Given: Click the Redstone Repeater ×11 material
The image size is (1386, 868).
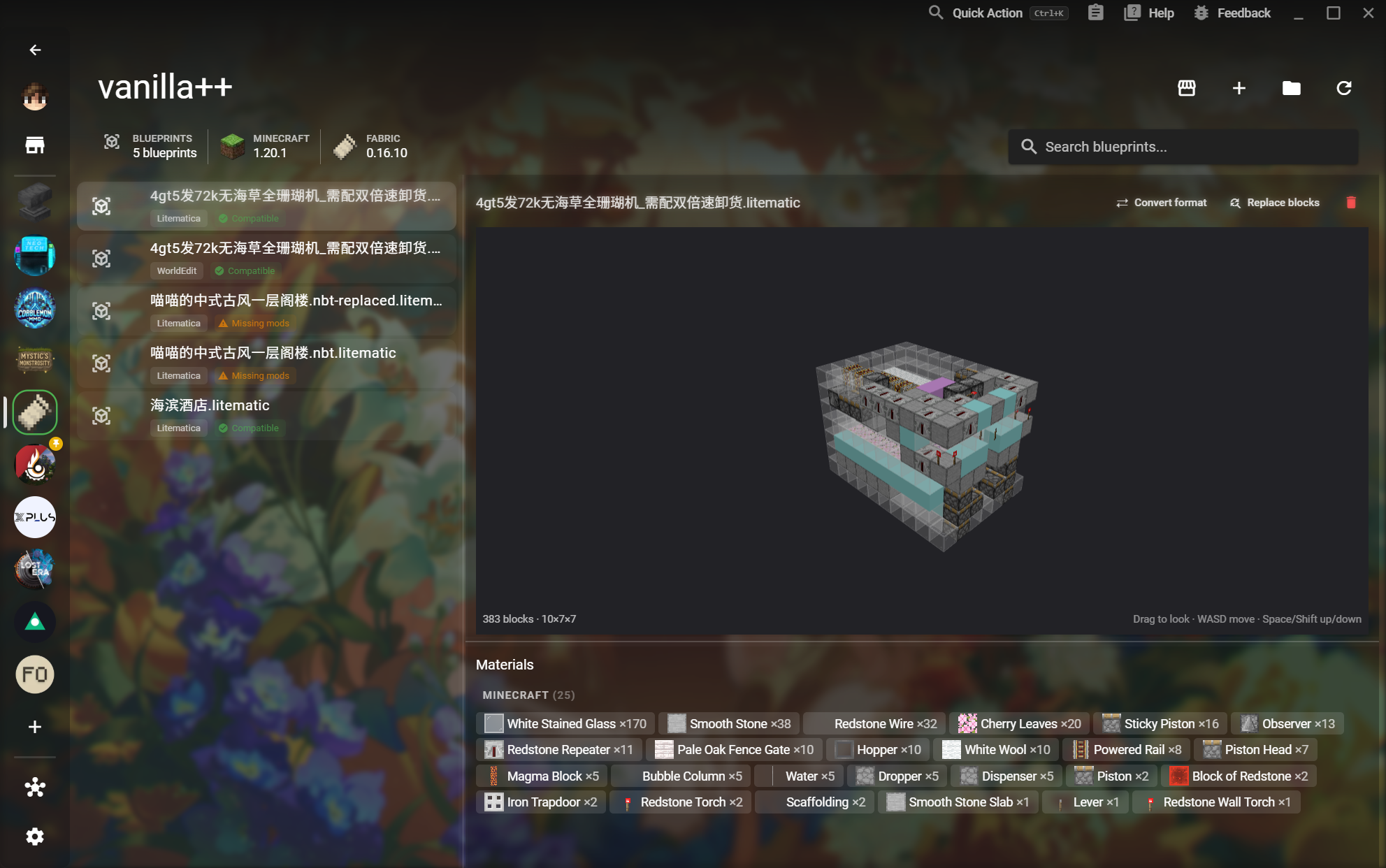Looking at the screenshot, I should [559, 749].
